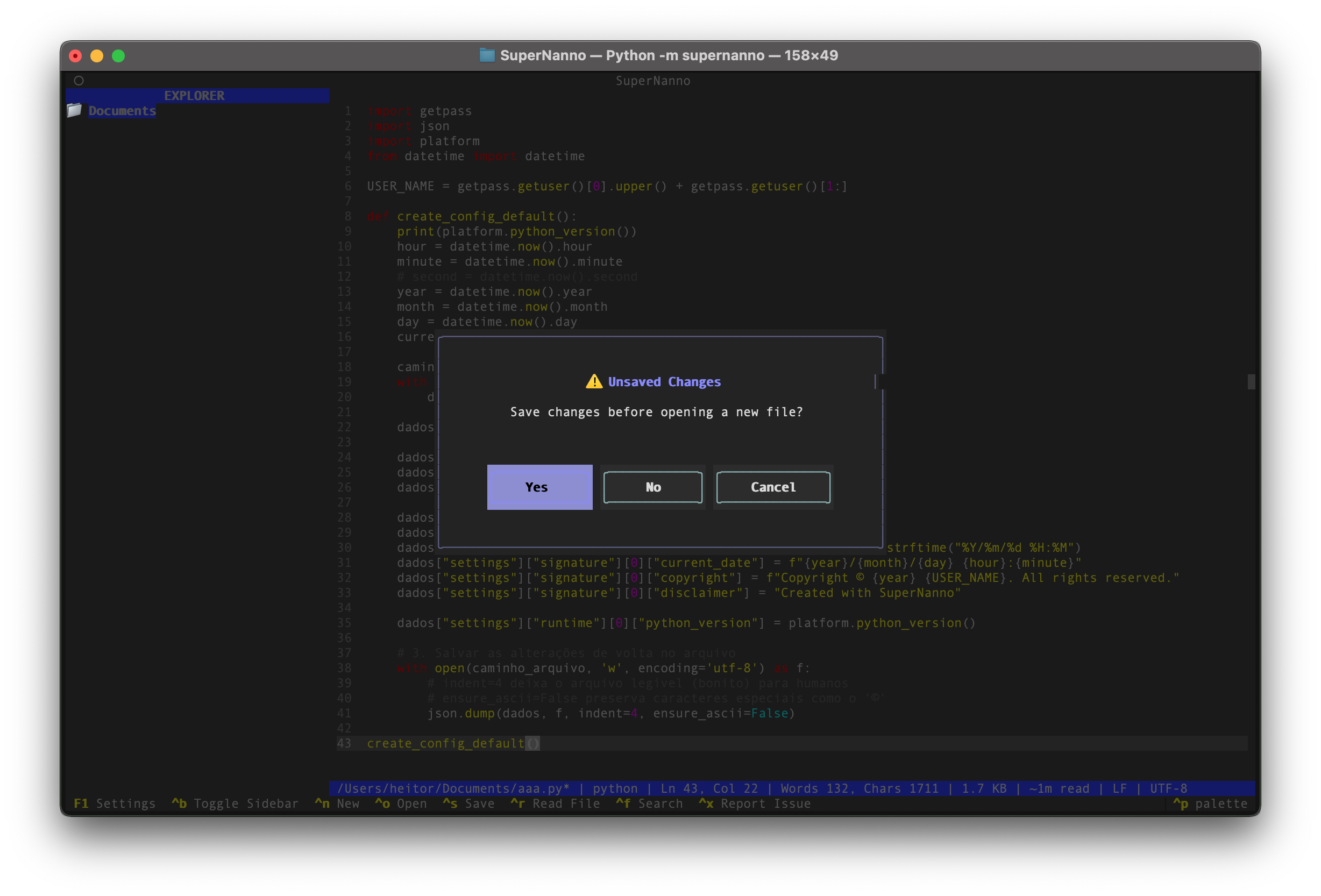The height and width of the screenshot is (896, 1321).
Task: Click the ^n New footer shortcut
Action: (x=337, y=803)
